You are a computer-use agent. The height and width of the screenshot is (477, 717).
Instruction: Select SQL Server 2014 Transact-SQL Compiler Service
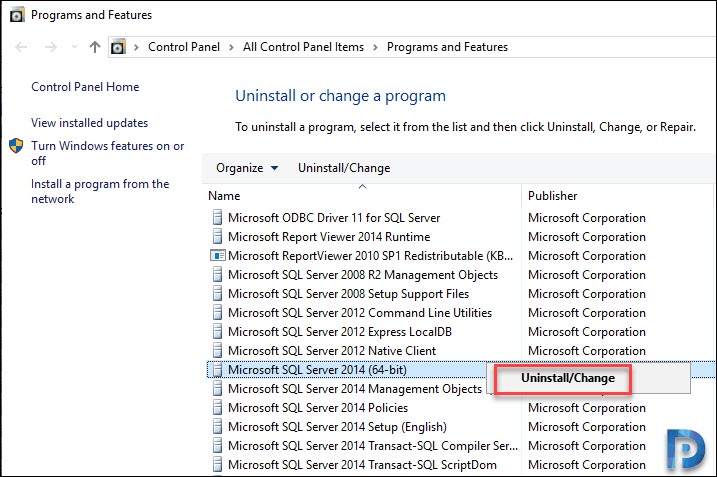click(x=373, y=445)
